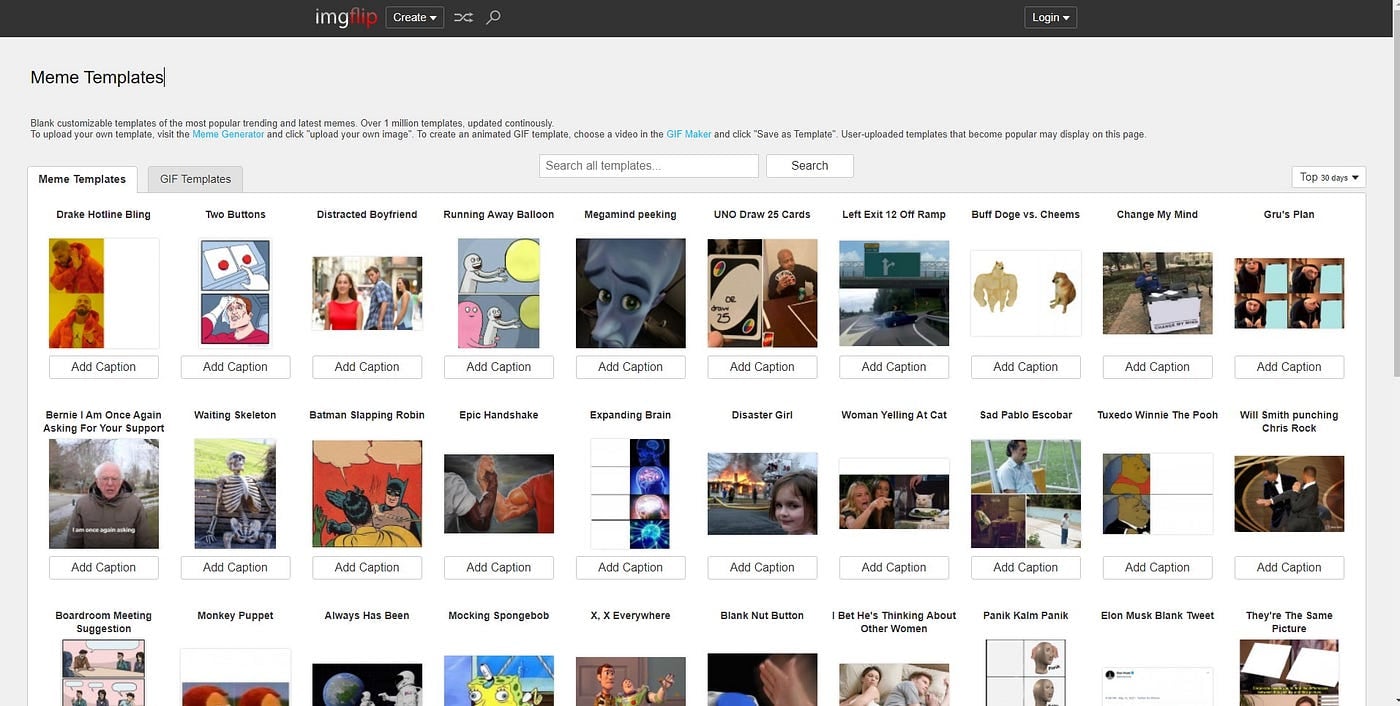Image resolution: width=1400 pixels, height=706 pixels.
Task: Add Caption to Megamind peeking
Action: coord(631,367)
